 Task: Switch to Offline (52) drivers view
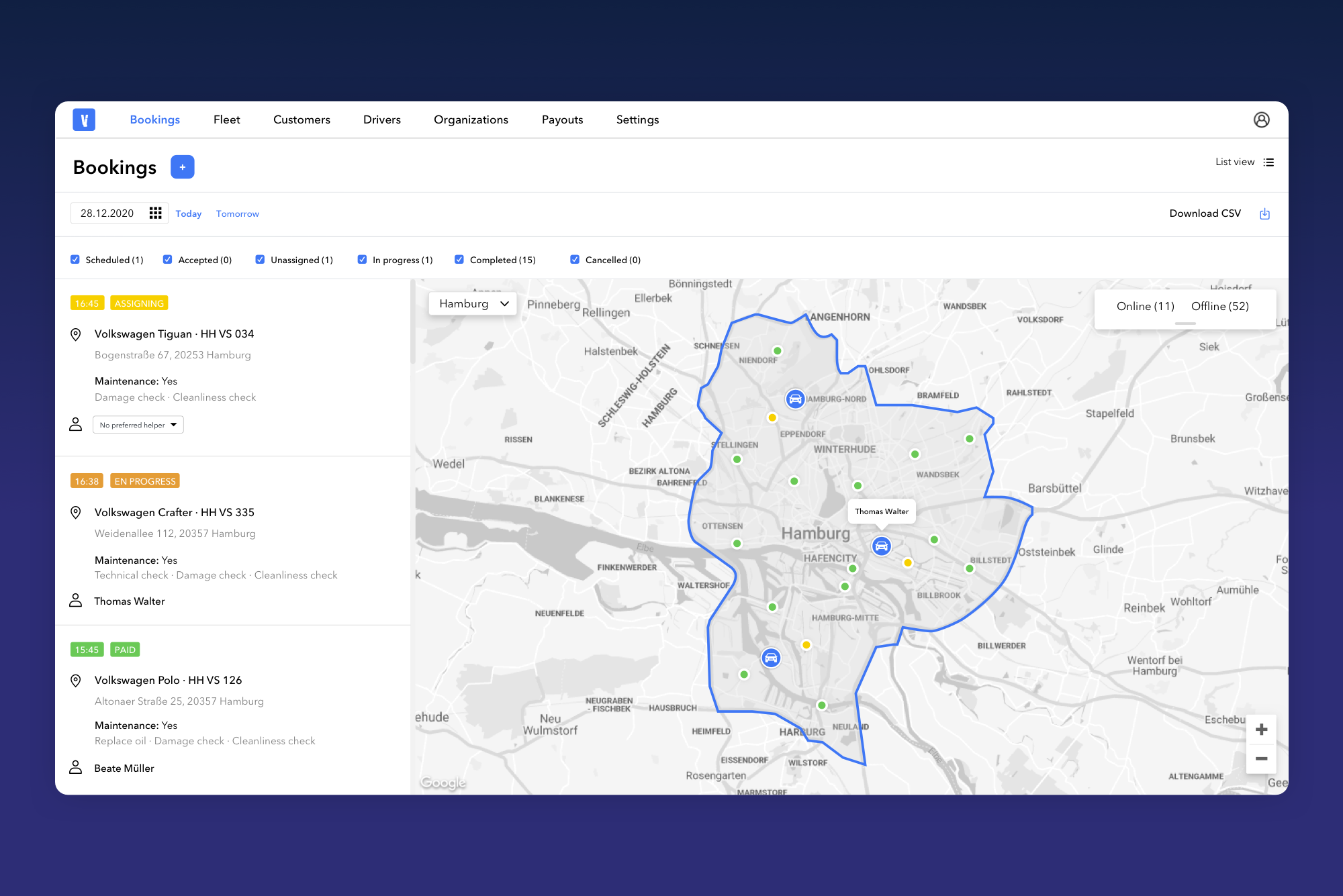tap(1219, 306)
